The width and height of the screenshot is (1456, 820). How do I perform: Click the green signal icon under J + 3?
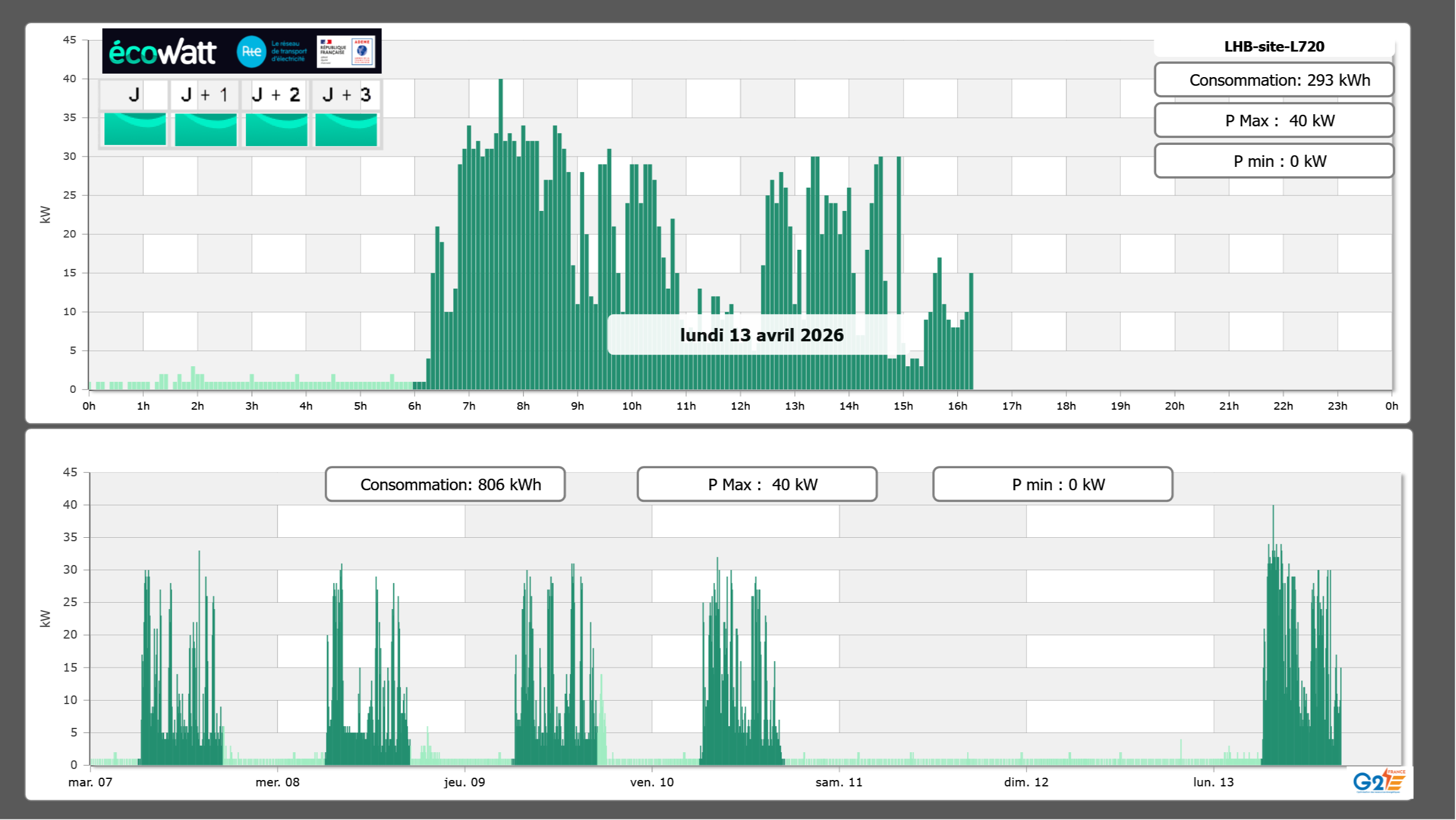tap(346, 129)
